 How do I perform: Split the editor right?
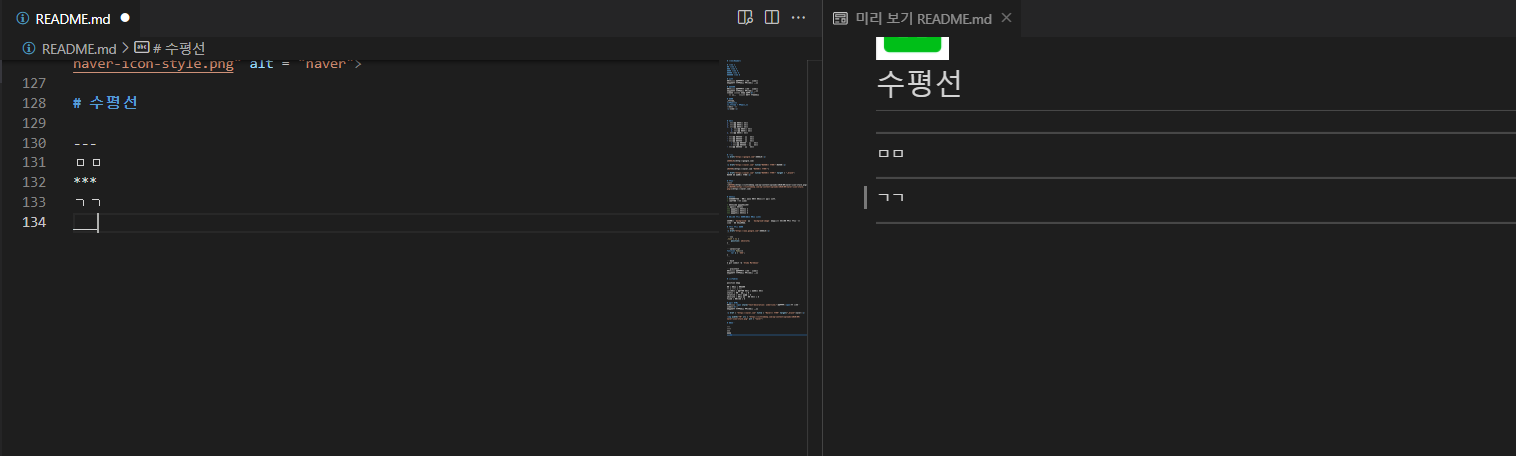pos(772,17)
